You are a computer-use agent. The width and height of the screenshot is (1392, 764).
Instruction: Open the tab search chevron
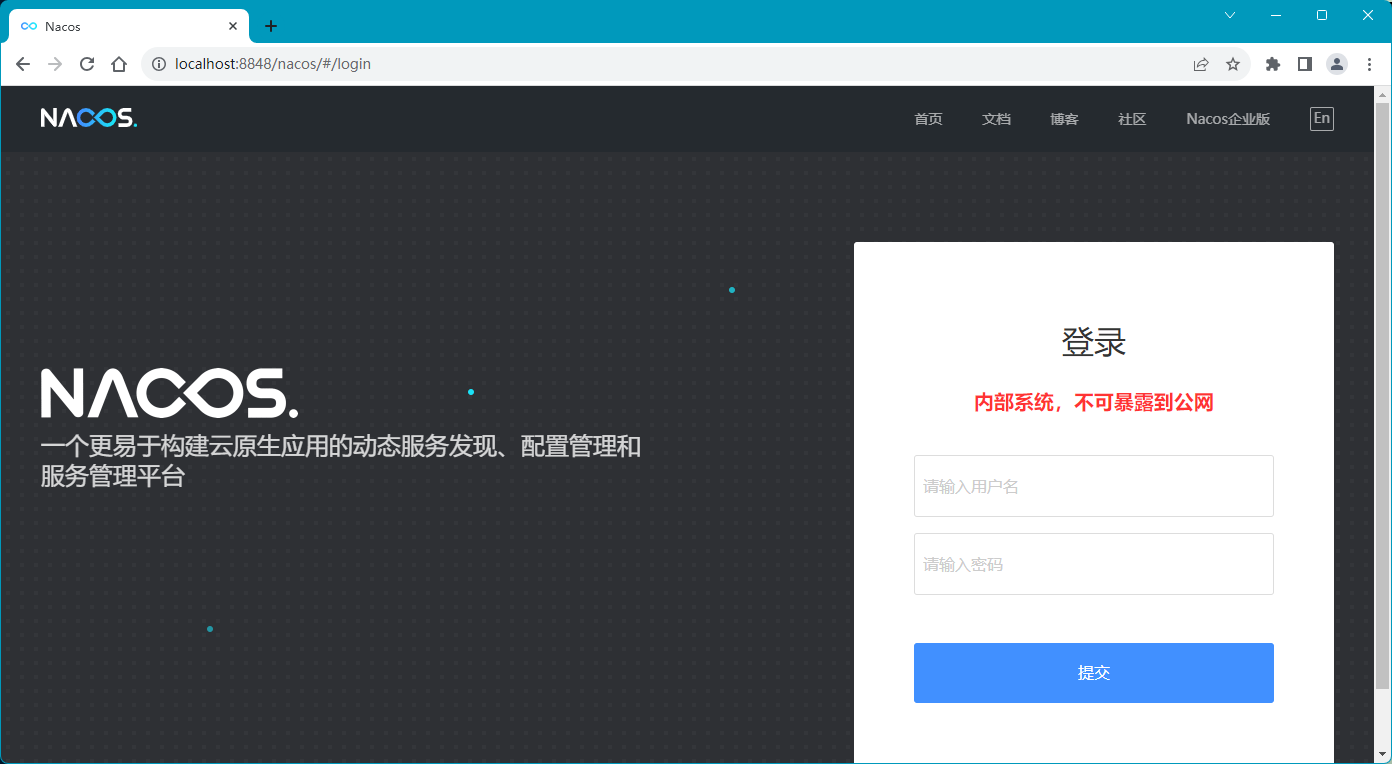1230,15
